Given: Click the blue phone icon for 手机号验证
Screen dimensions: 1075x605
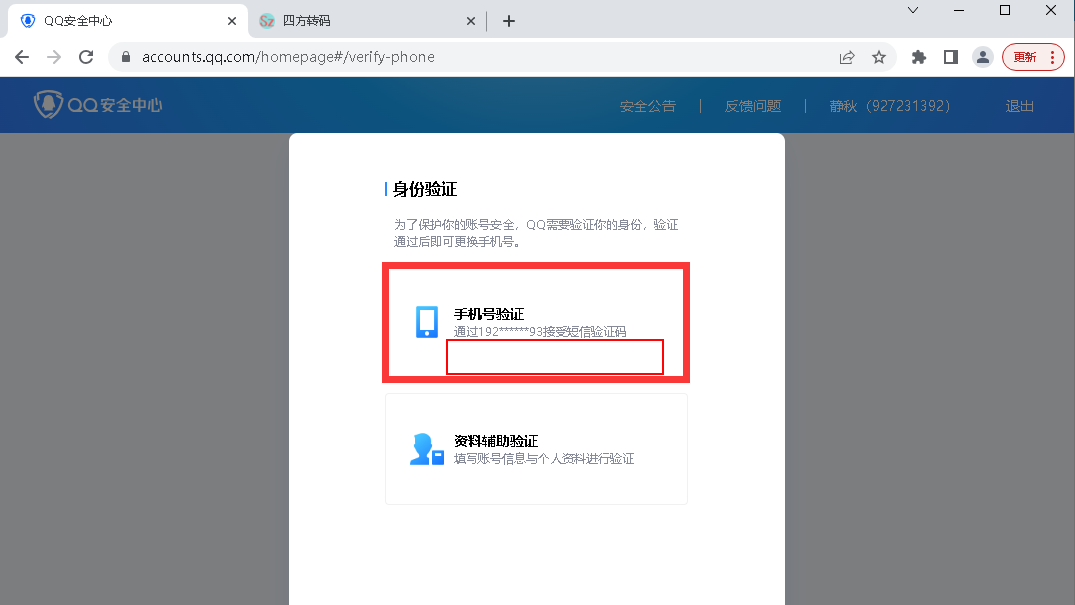Looking at the screenshot, I should pos(427,322).
